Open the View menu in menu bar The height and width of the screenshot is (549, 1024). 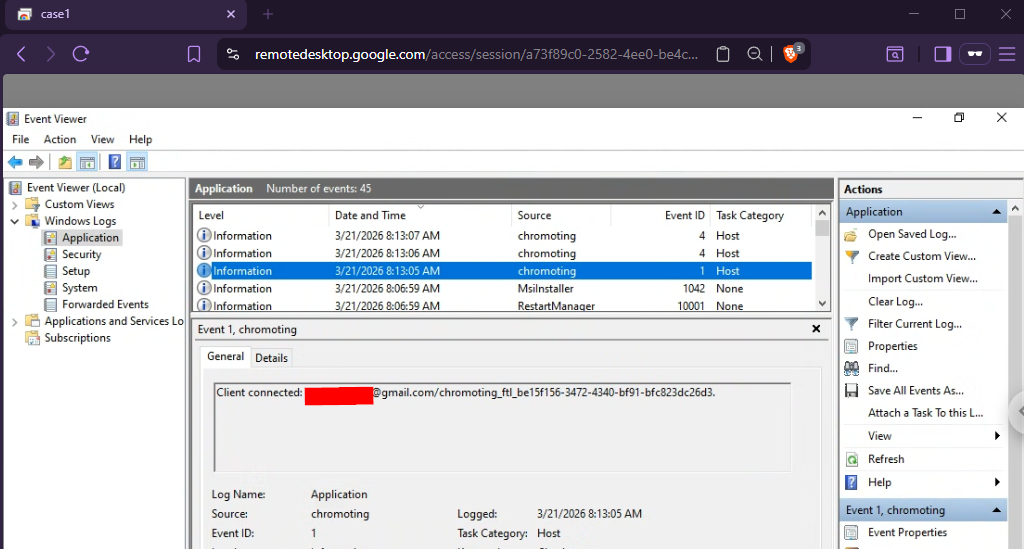coord(103,139)
